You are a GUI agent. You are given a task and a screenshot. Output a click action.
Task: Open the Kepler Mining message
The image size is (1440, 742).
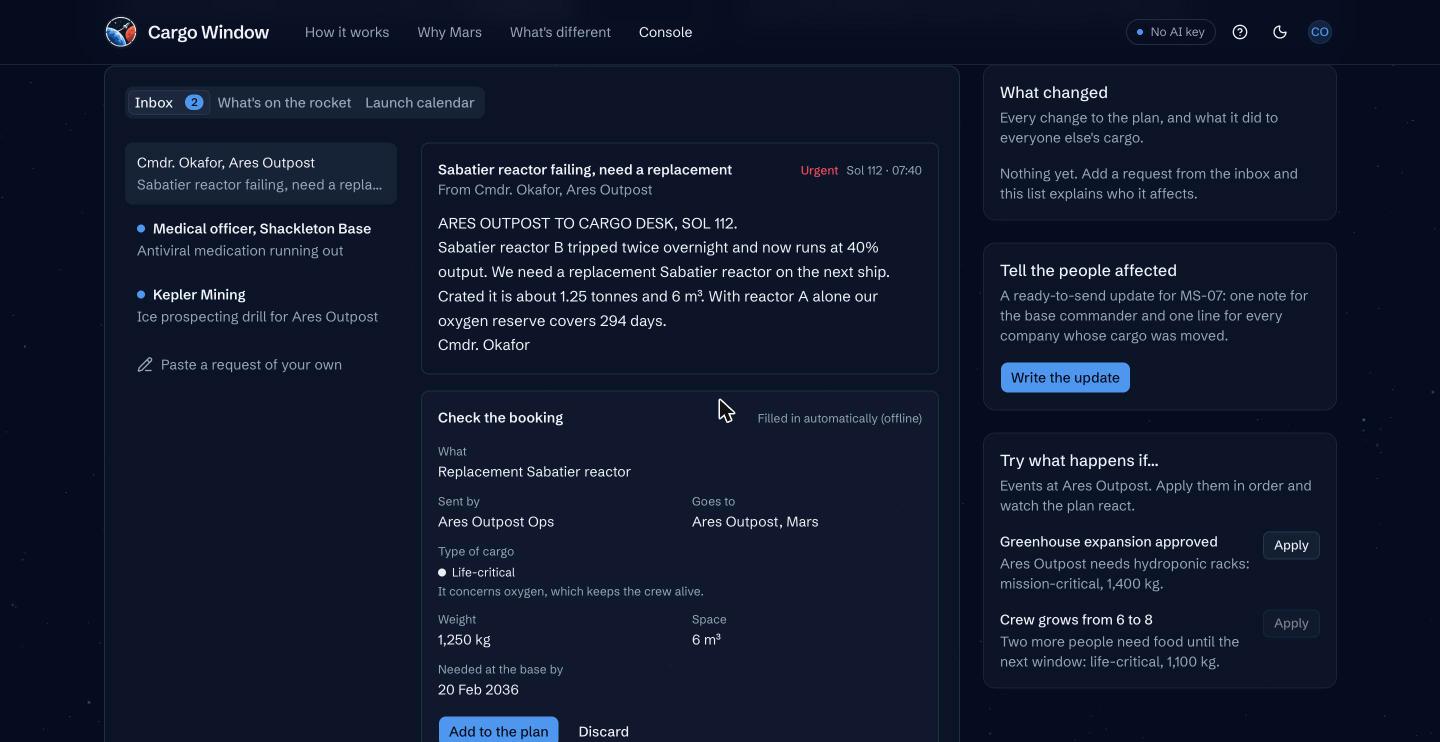[x=261, y=305]
